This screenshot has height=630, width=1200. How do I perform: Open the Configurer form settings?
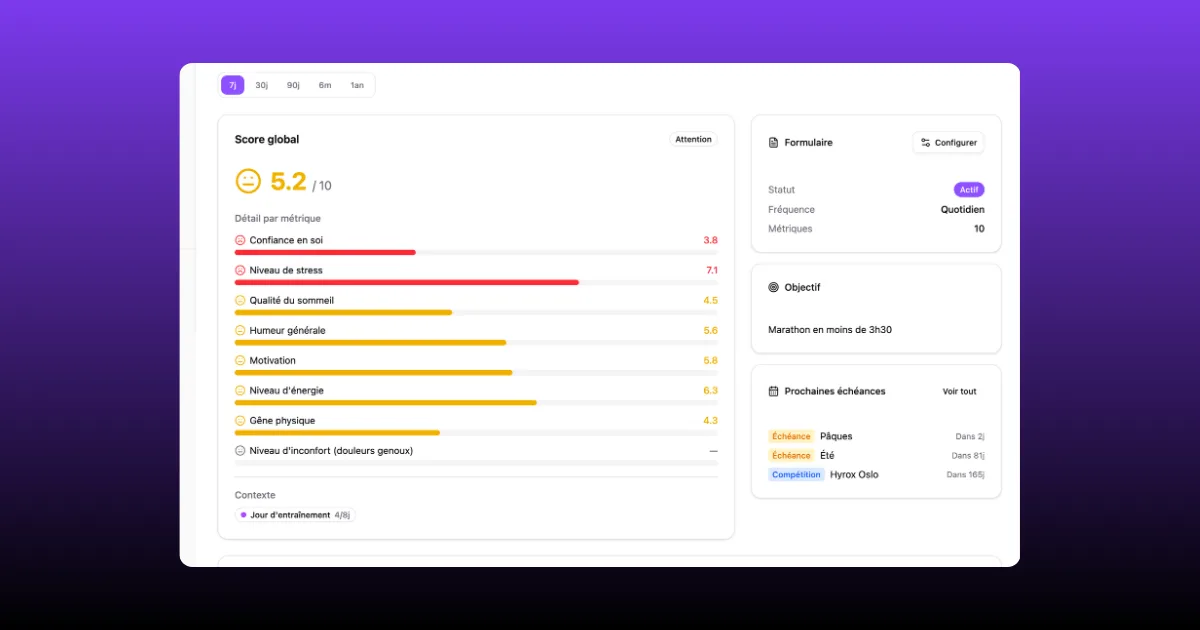pos(948,143)
